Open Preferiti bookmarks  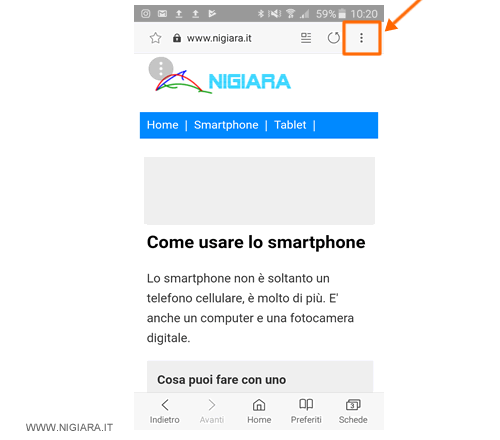point(306,411)
